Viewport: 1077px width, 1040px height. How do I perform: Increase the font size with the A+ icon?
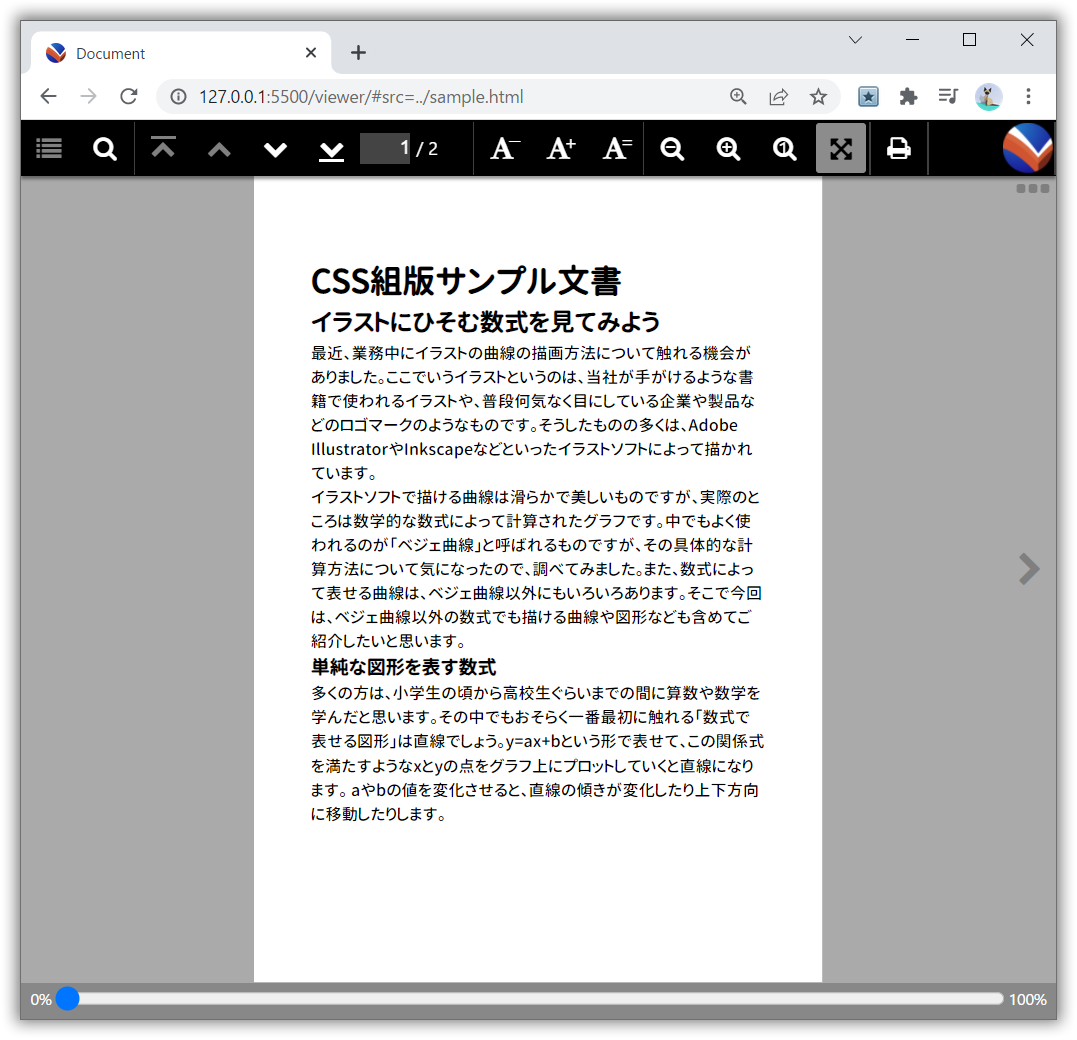tap(560, 148)
